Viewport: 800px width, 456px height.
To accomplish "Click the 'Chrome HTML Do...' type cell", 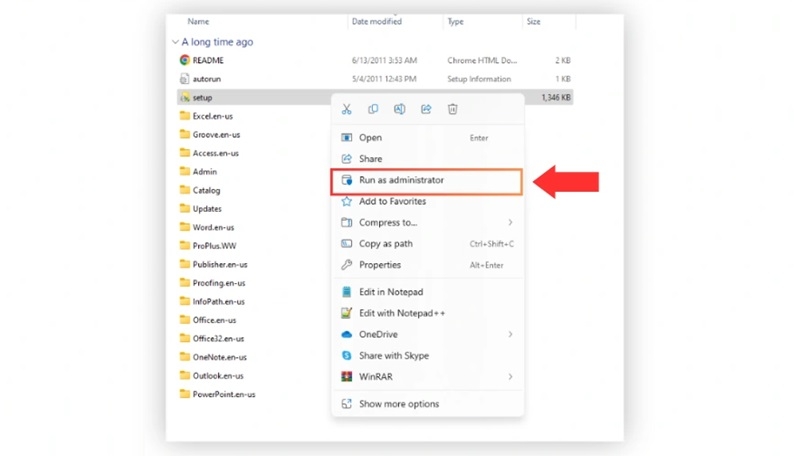I will click(x=482, y=60).
